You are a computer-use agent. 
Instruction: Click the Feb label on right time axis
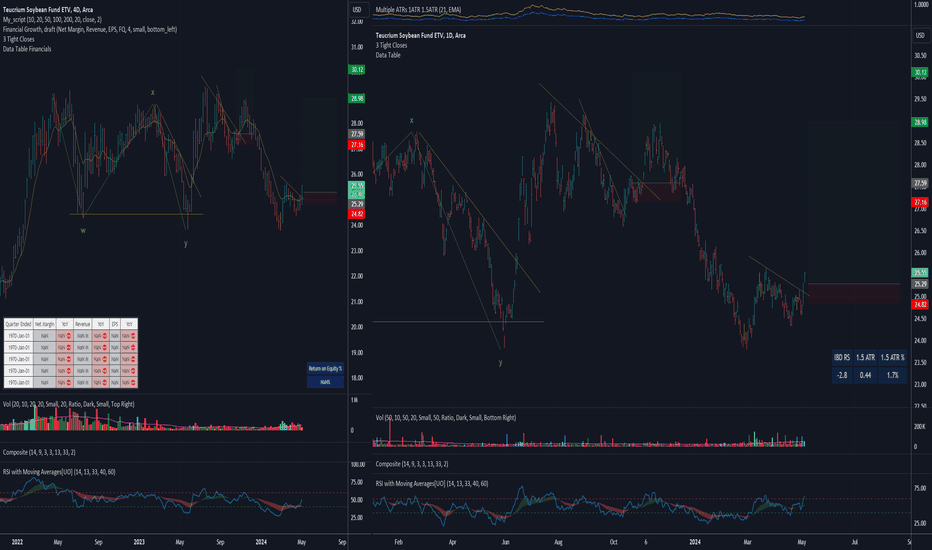pos(399,542)
